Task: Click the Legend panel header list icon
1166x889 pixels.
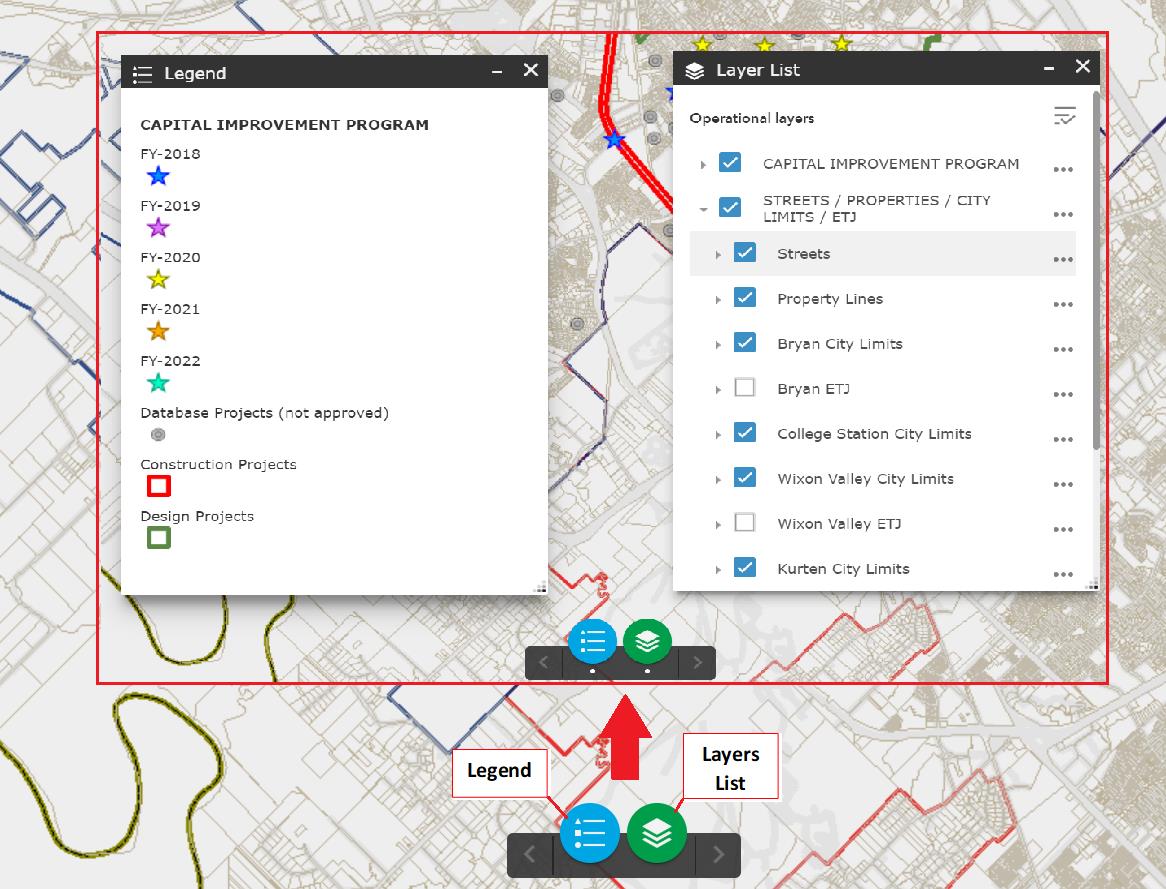Action: (x=142, y=73)
